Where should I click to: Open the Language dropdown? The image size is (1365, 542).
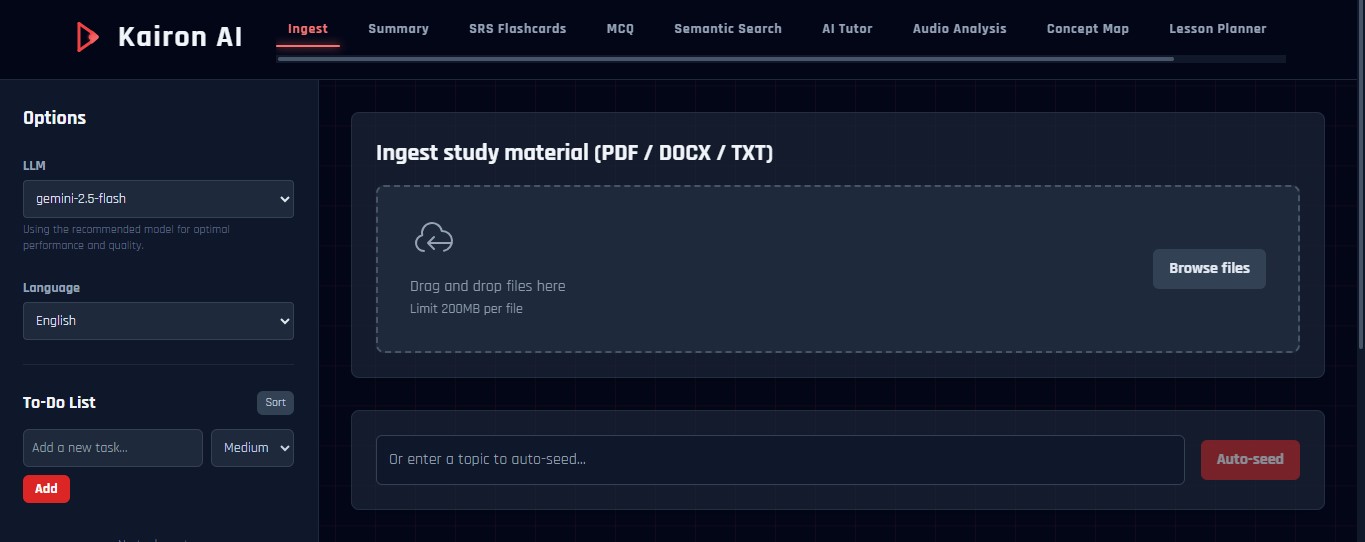click(x=158, y=321)
